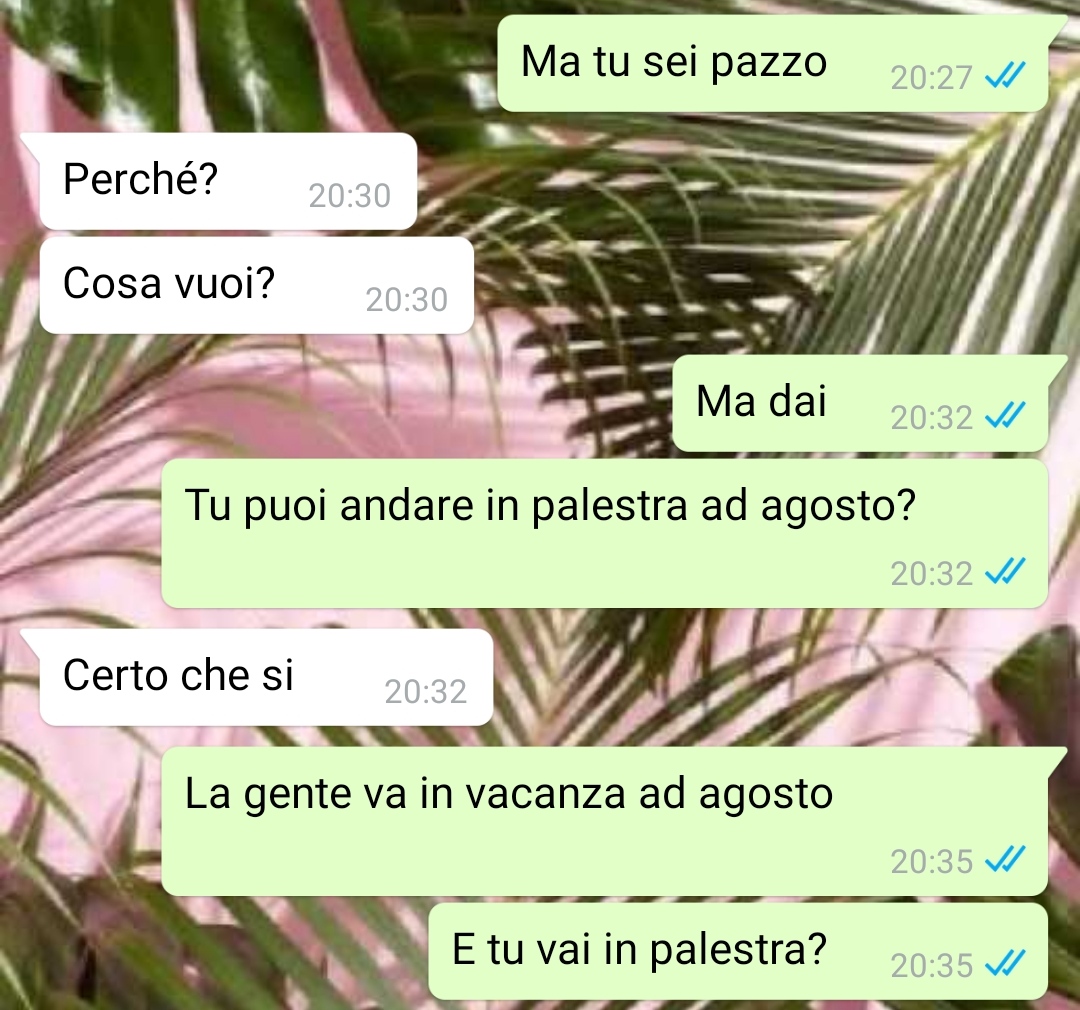This screenshot has height=1010, width=1080.
Task: Tap double check on 'La gente va in vacanza' message
Action: [1005, 859]
